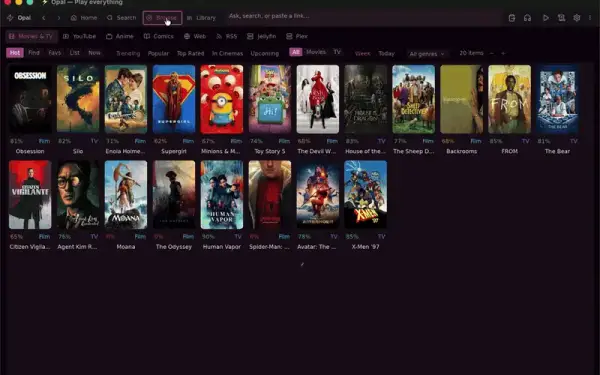Open the Silo poster
Viewport: 600px width, 375px height.
[78, 99]
